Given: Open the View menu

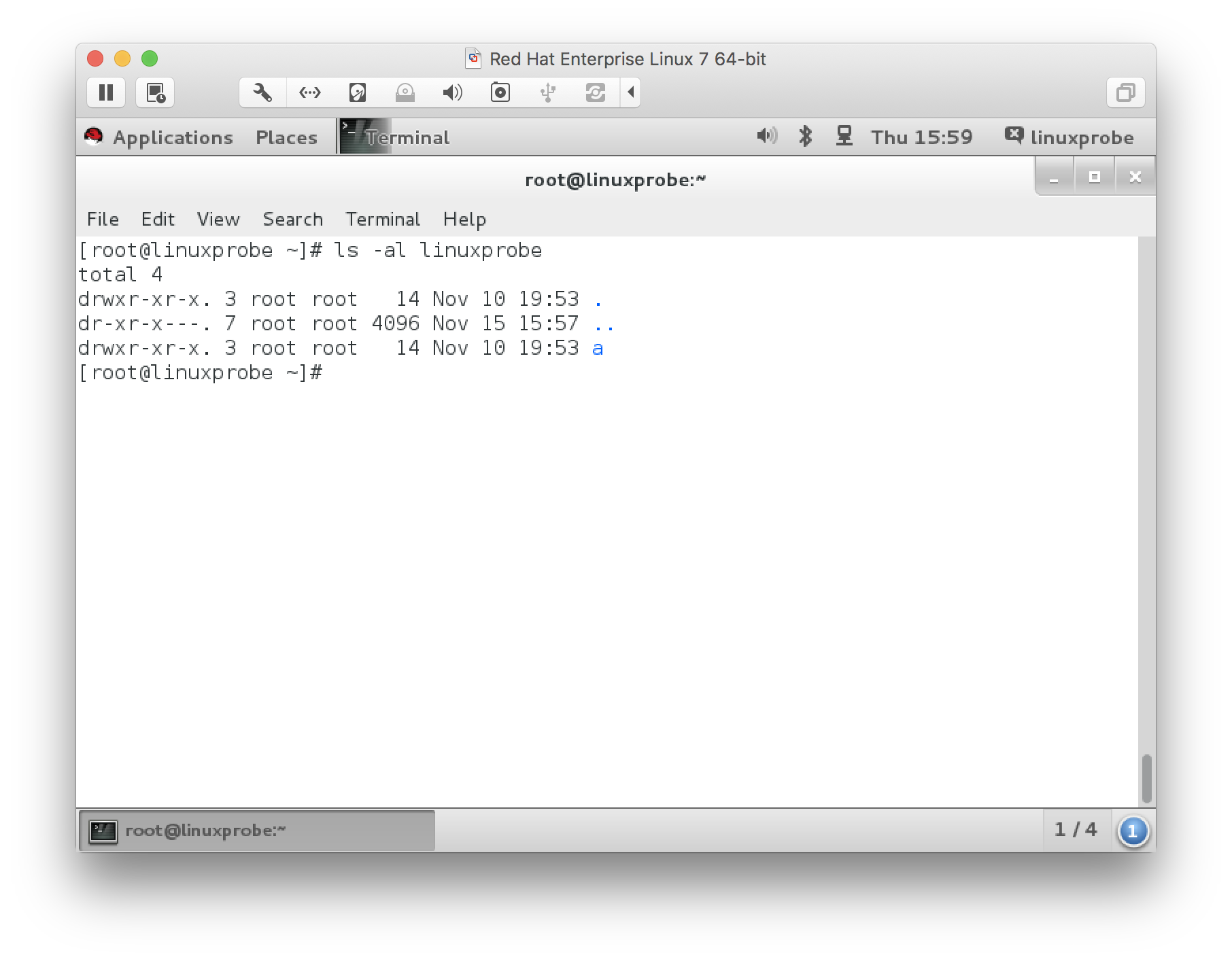Looking at the screenshot, I should [218, 220].
